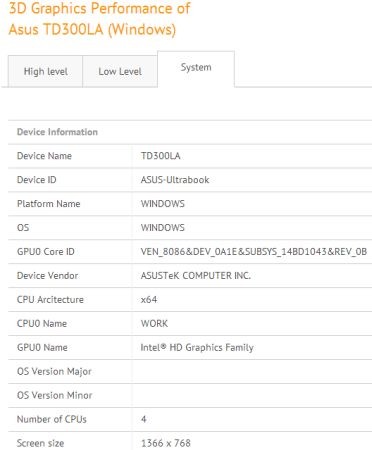Click the 1366 x 768 screen size value
Image resolution: width=372 pixels, height=450 pixels.
click(x=166, y=443)
